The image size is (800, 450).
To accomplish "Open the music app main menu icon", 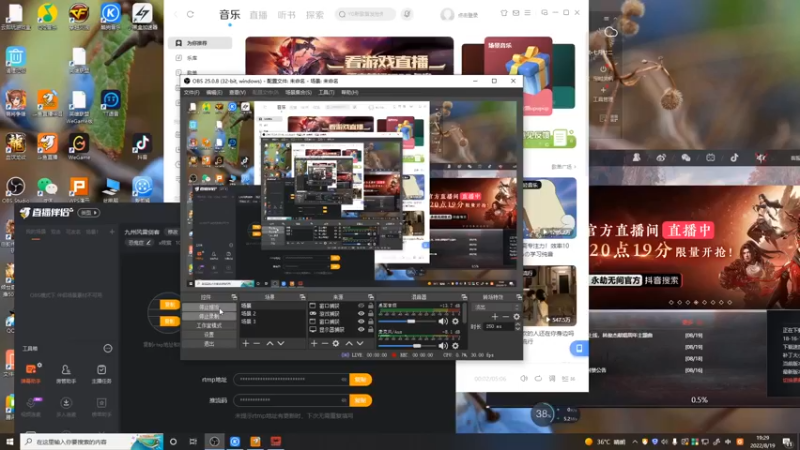I will (528, 13).
